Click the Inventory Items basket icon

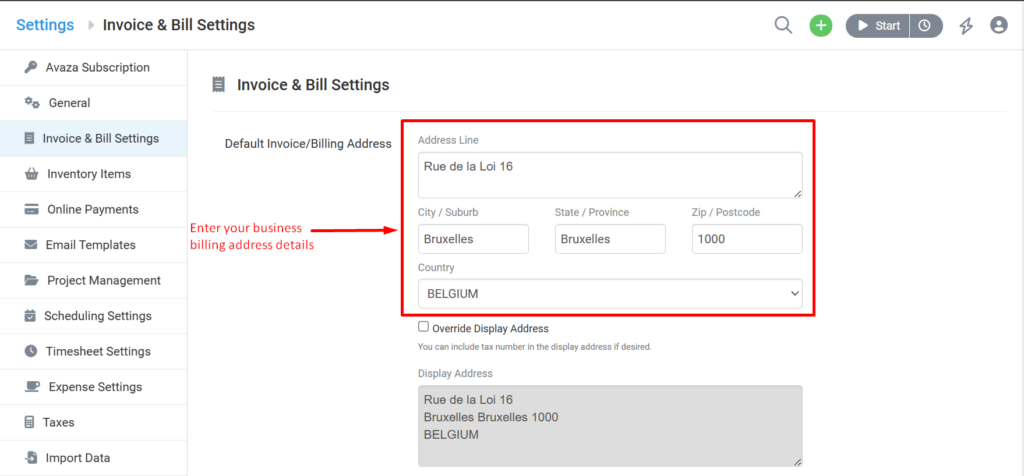(x=30, y=174)
